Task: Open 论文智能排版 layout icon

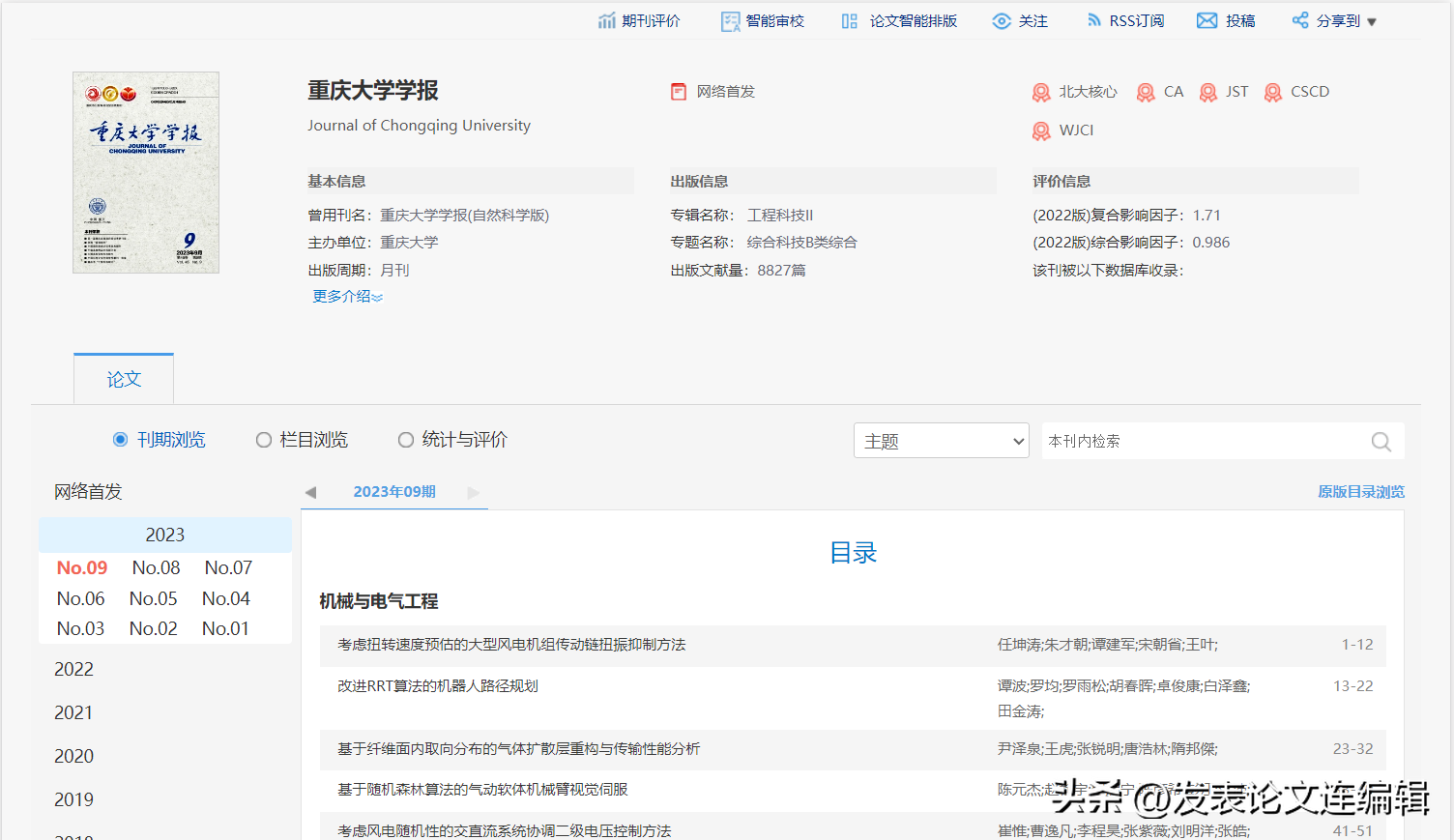Action: click(x=850, y=21)
